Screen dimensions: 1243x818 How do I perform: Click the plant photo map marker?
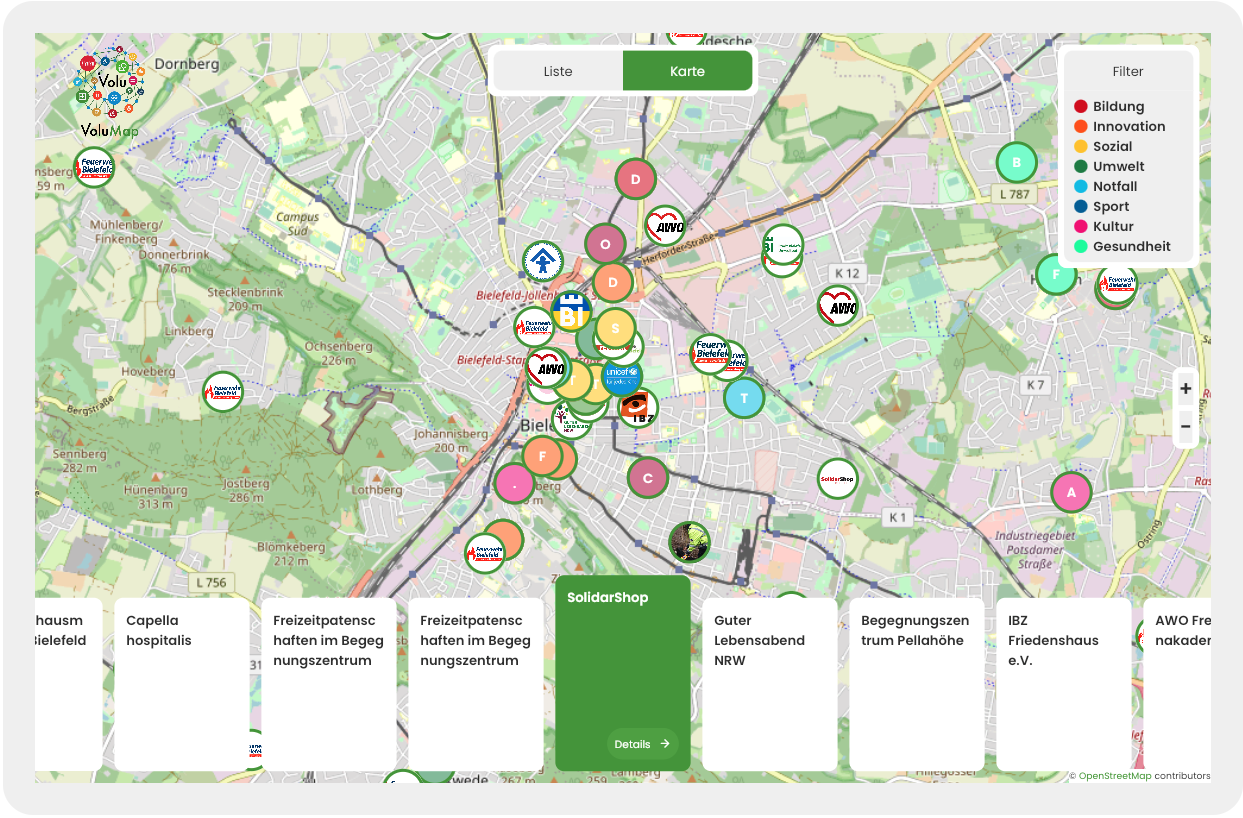coord(689,542)
